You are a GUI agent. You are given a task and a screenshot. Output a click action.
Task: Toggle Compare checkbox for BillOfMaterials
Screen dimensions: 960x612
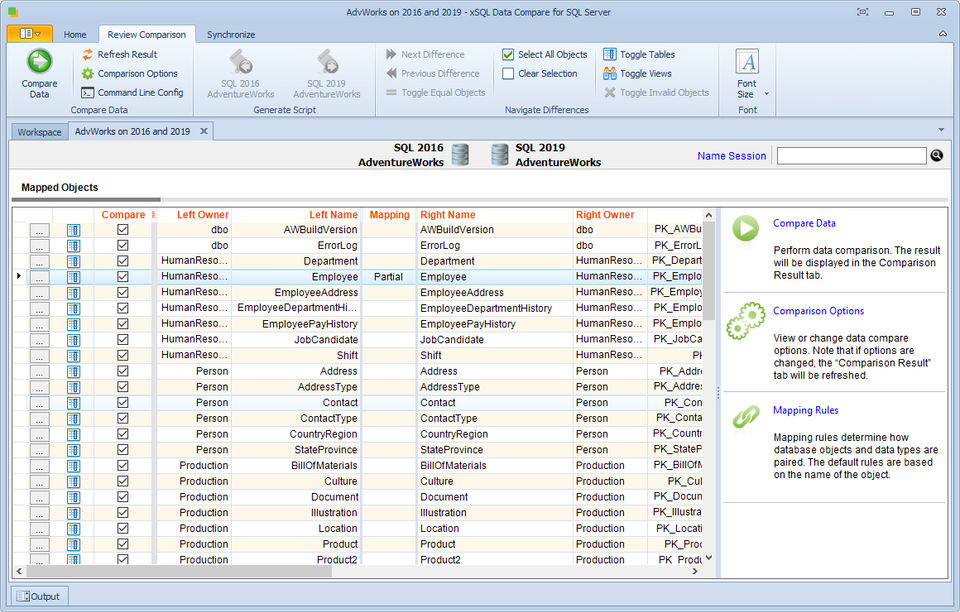(123, 465)
